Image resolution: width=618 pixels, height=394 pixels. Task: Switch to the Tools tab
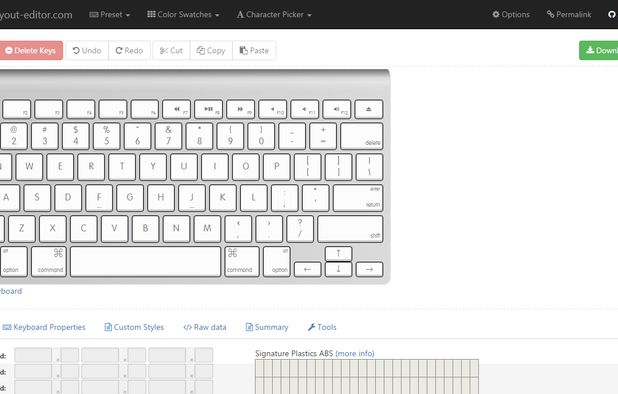tap(322, 327)
